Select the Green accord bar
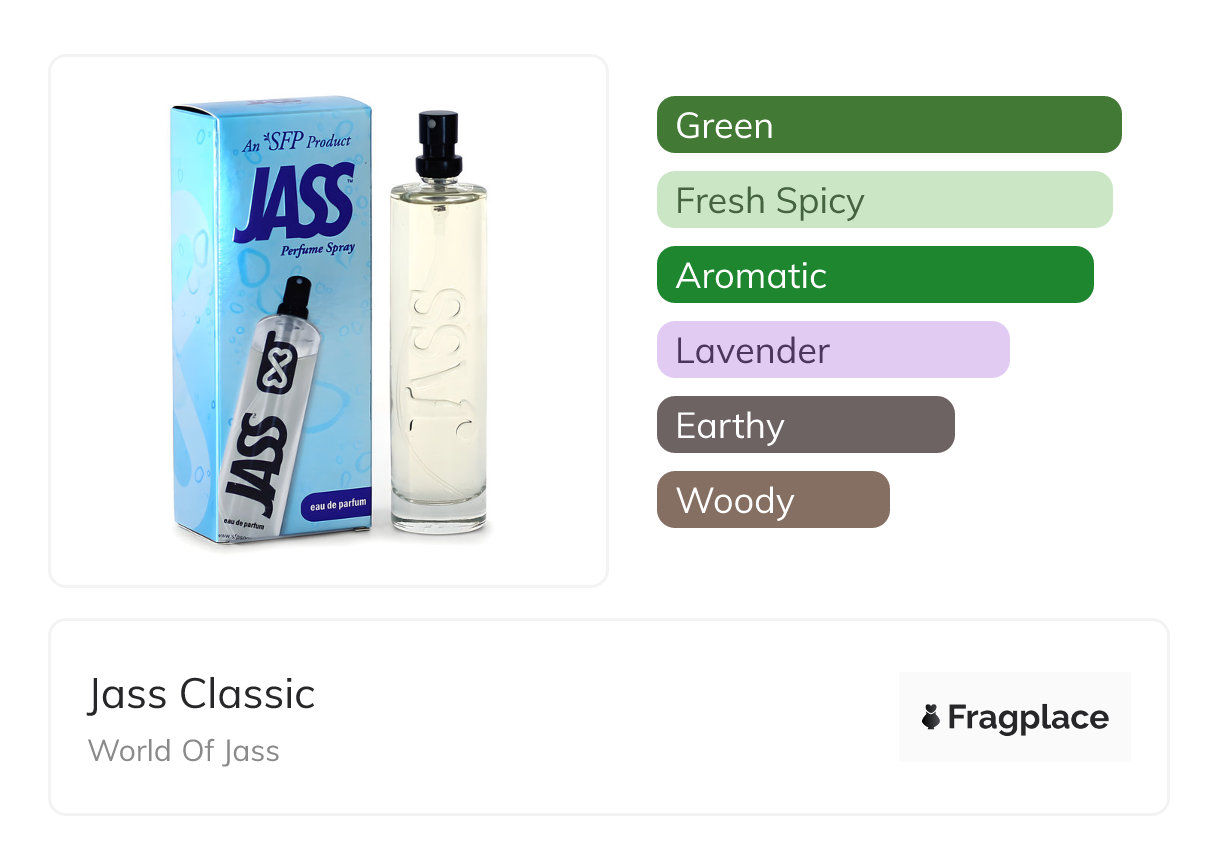The image size is (1218, 864). pos(888,125)
